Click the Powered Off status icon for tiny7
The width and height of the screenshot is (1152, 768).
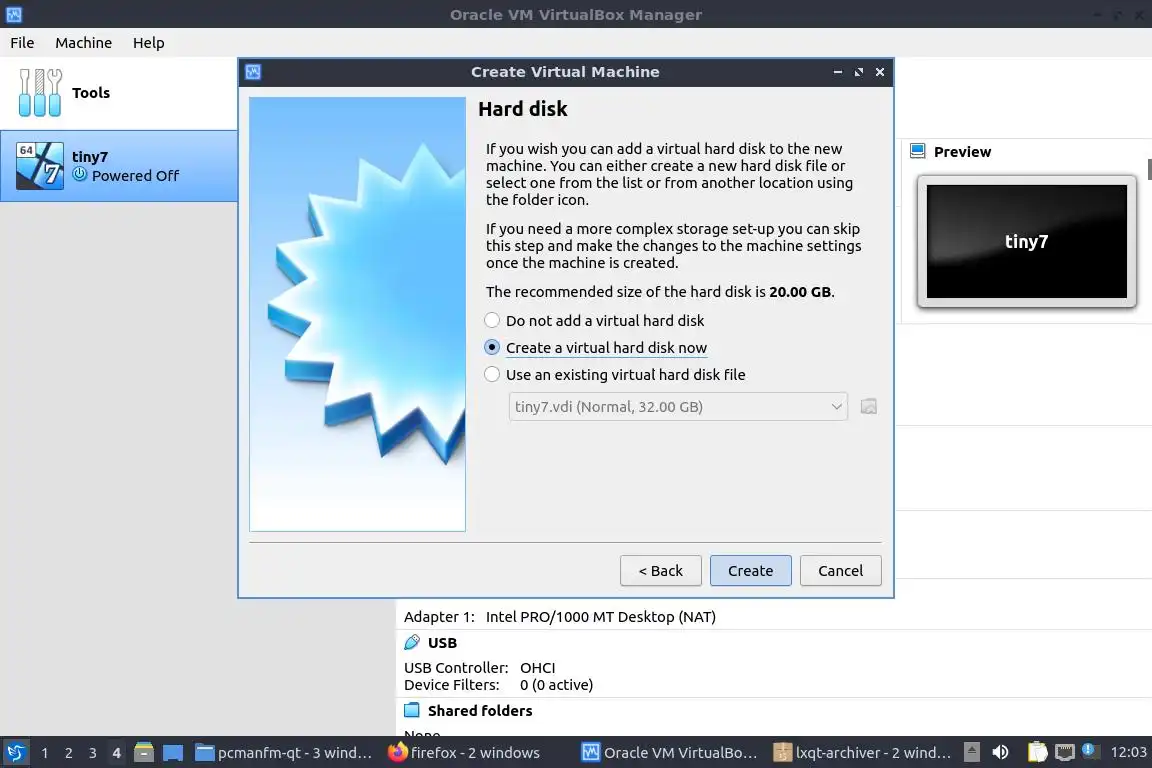[79, 175]
